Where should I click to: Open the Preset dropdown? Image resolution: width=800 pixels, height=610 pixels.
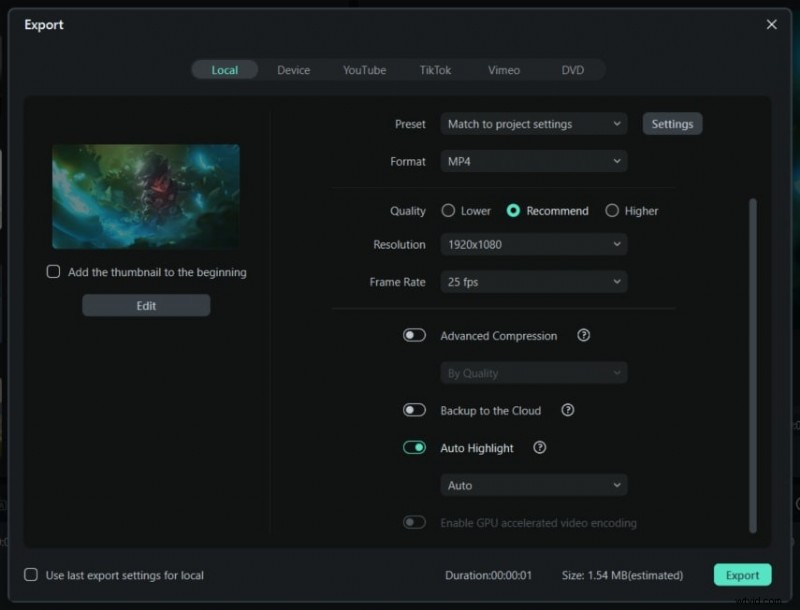533,123
